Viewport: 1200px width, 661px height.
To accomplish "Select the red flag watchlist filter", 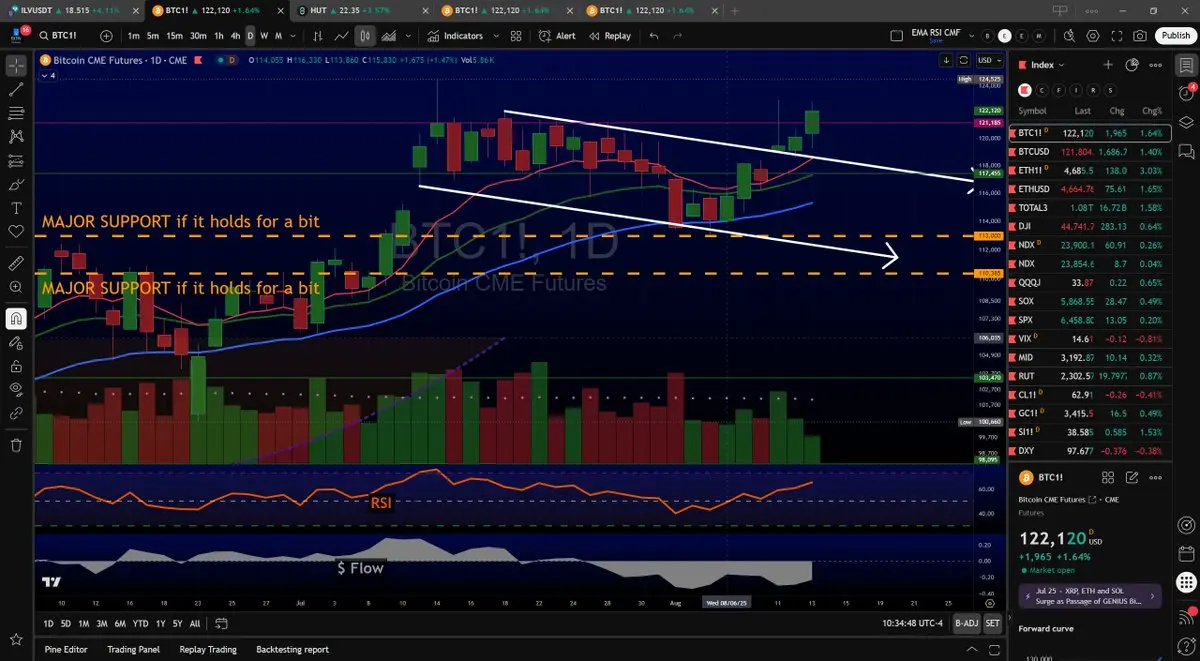I will (x=1023, y=89).
